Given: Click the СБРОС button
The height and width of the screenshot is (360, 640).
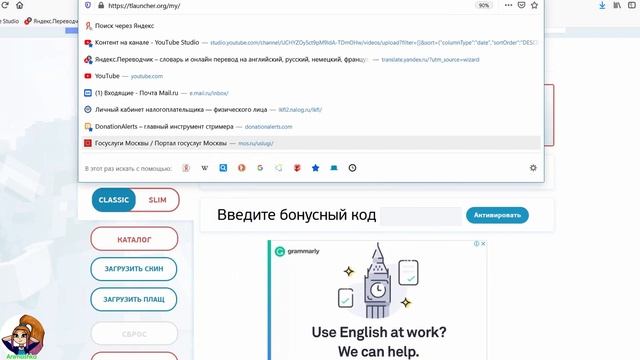Looking at the screenshot, I should point(134,334).
